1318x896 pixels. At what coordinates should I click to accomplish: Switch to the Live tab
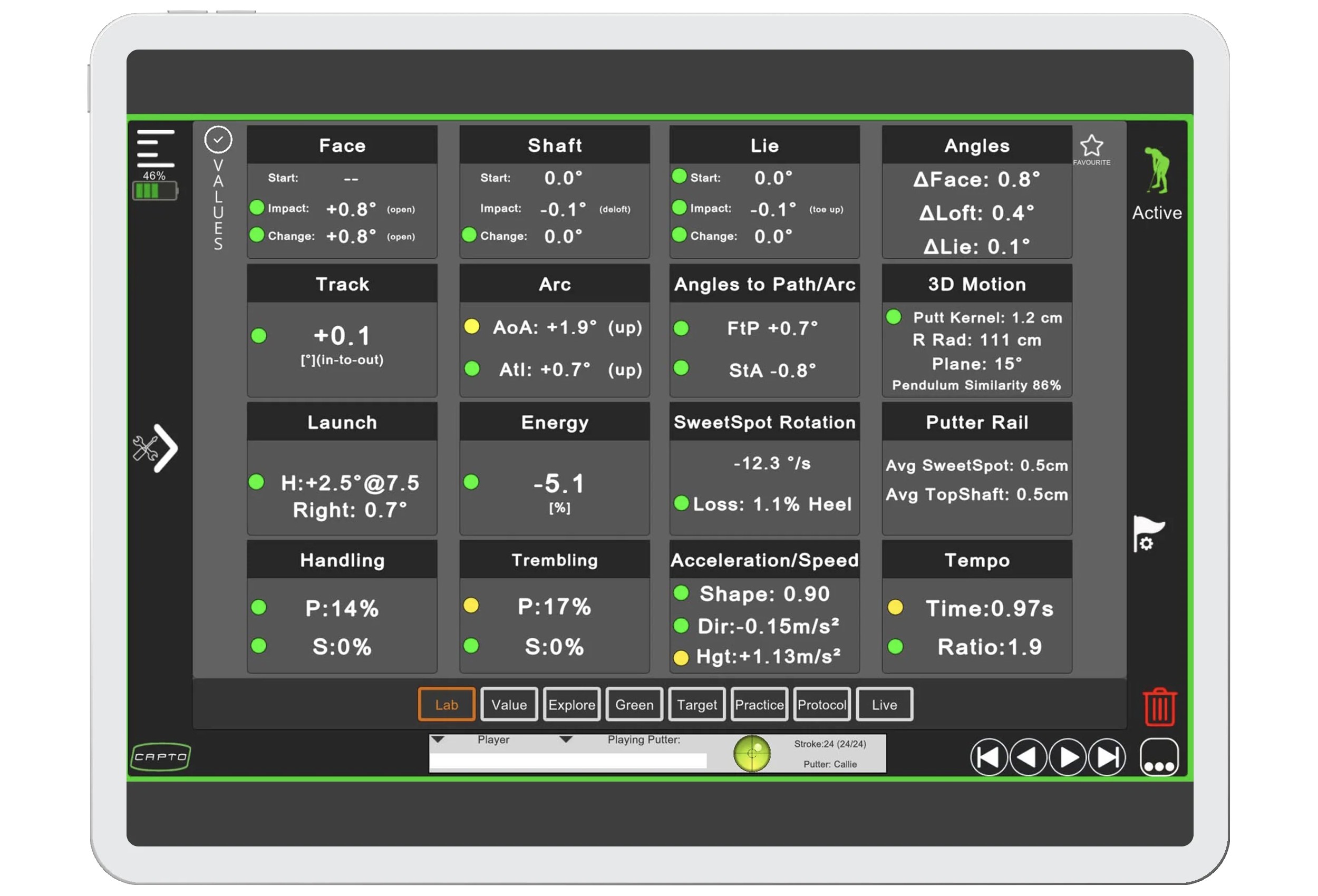click(x=884, y=704)
